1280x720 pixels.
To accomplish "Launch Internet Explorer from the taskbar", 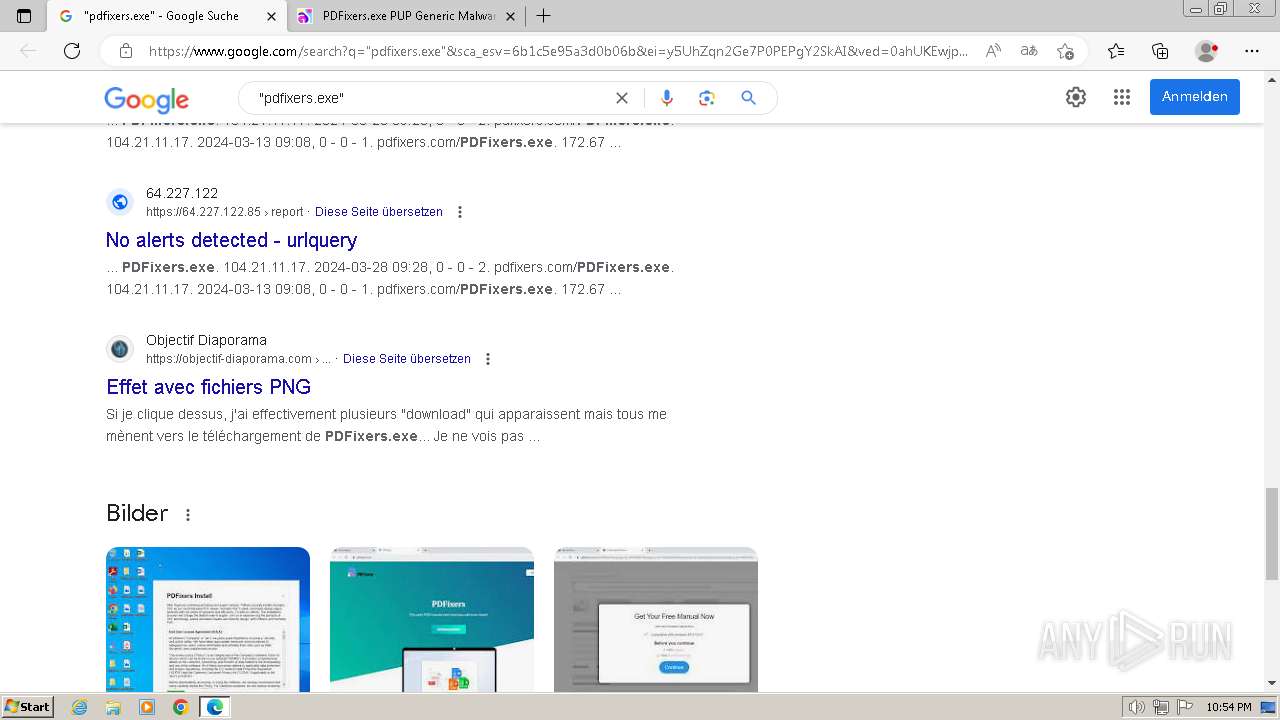I will coord(80,707).
